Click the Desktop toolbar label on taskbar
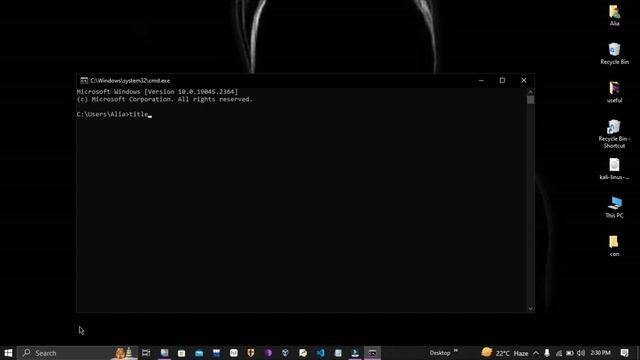640x360 pixels. click(x=440, y=353)
